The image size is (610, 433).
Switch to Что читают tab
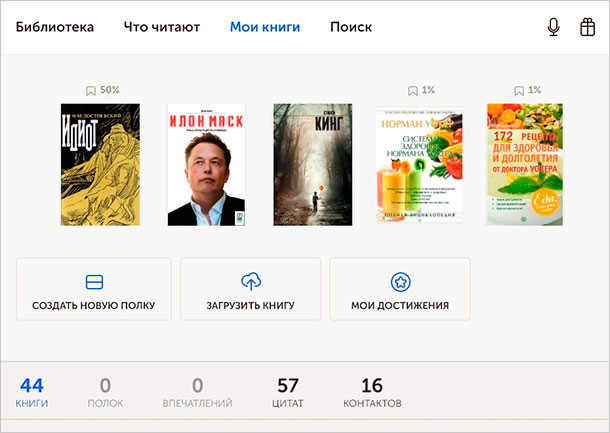[x=162, y=27]
